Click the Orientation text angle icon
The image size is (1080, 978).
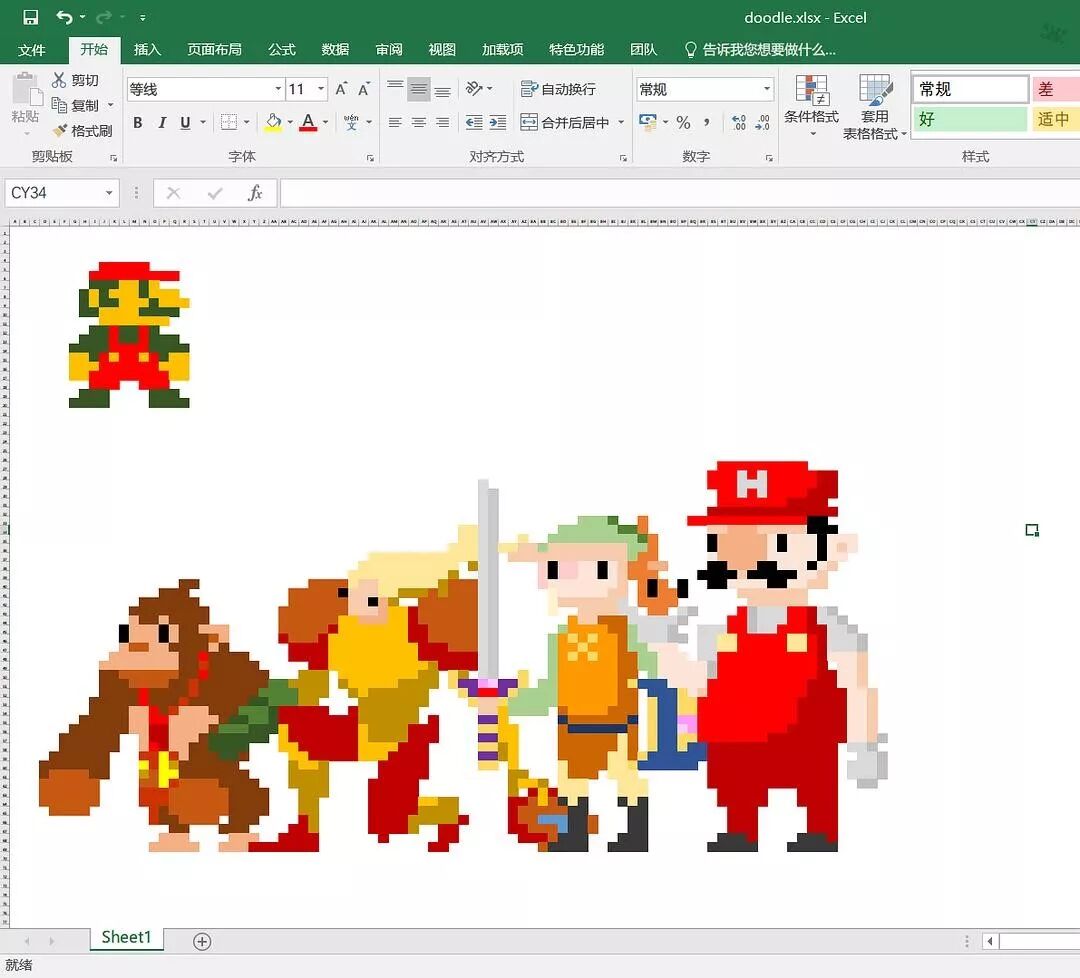475,88
